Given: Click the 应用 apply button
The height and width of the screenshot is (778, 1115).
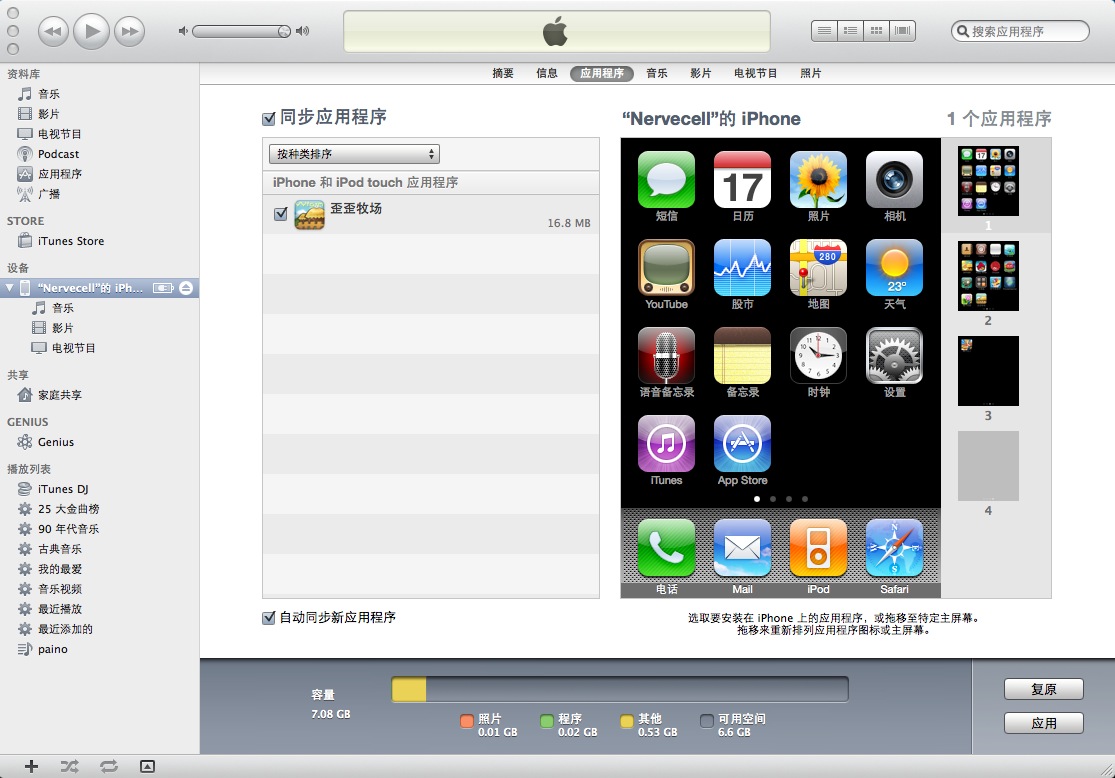Looking at the screenshot, I should point(1044,723).
